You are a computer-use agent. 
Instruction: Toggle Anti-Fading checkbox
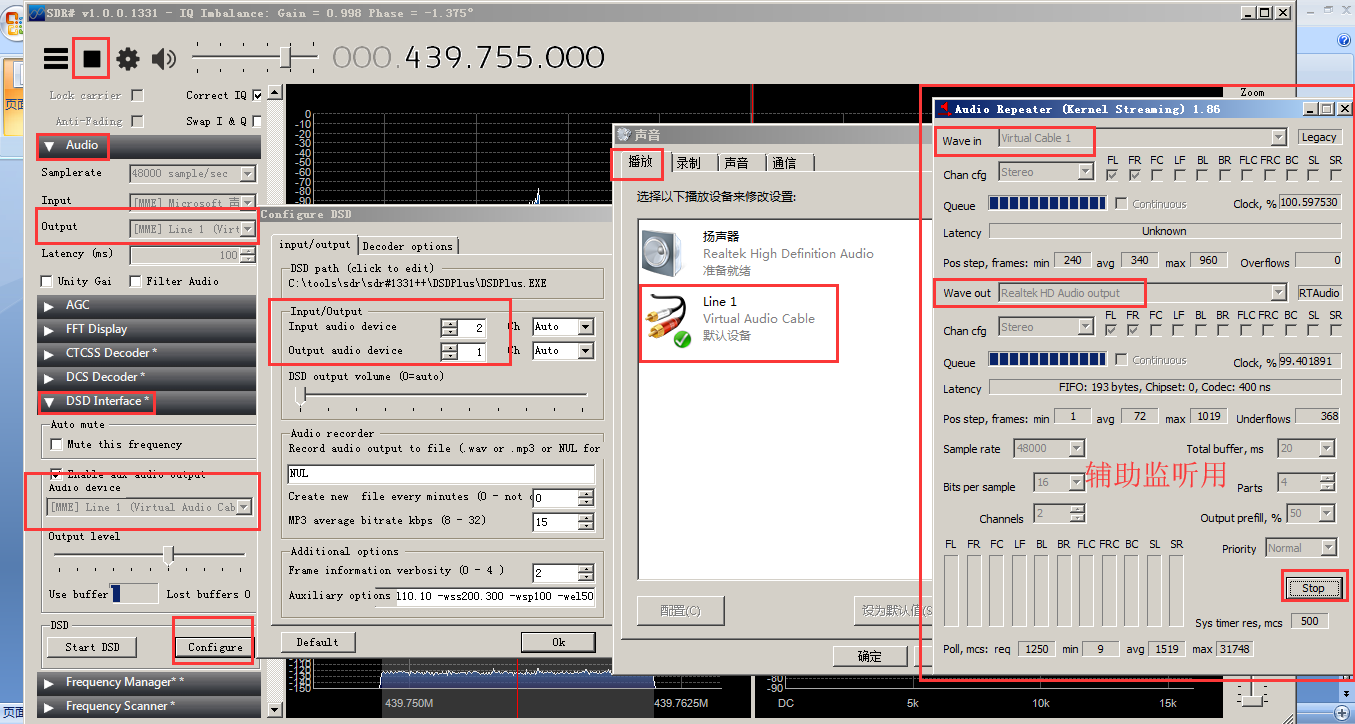pos(137,121)
